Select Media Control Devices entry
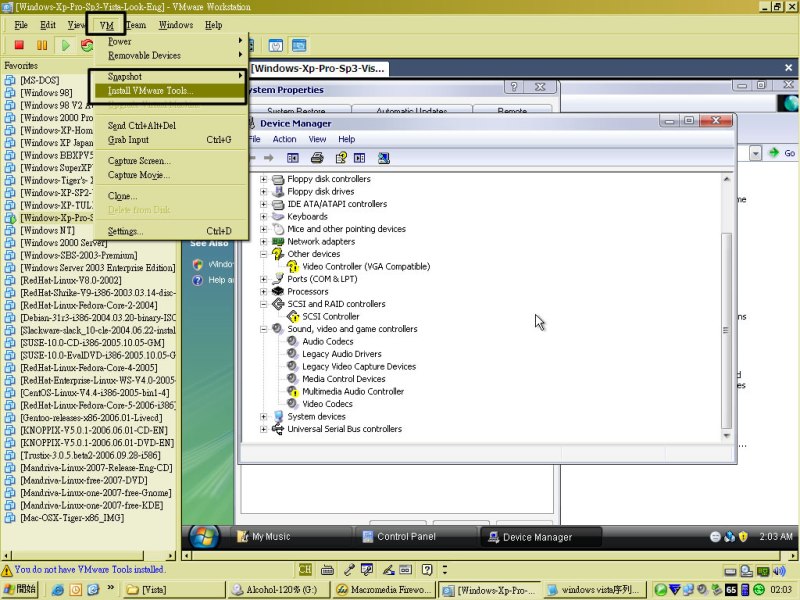The width and height of the screenshot is (800, 600). pyautogui.click(x=344, y=379)
